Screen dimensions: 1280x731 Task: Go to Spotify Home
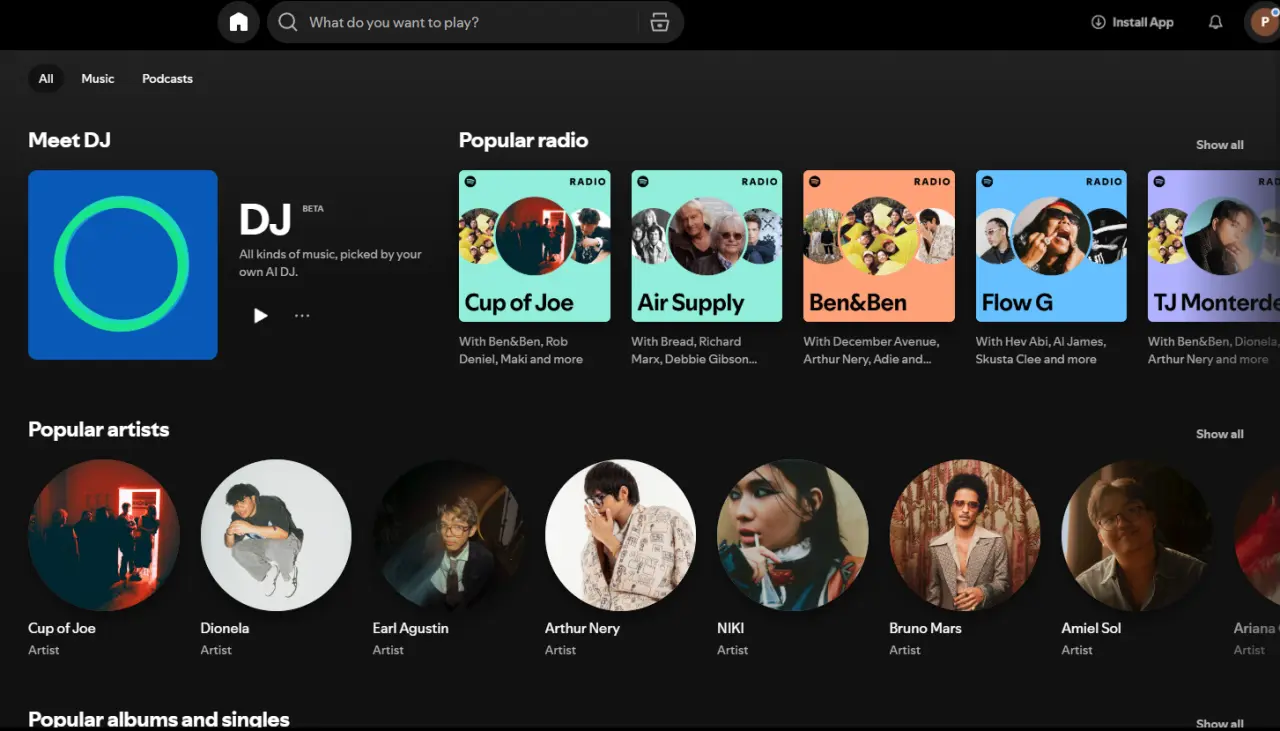238,22
